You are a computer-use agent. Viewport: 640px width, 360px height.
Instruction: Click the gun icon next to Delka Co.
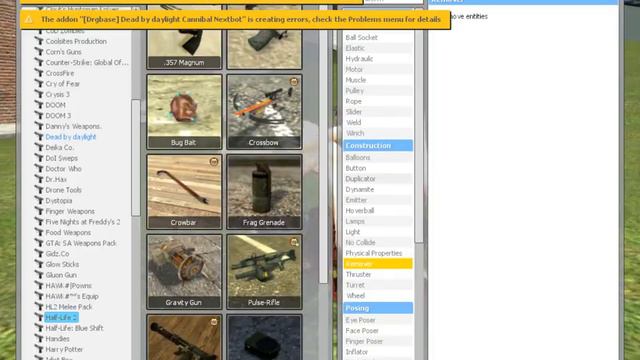click(x=39, y=147)
